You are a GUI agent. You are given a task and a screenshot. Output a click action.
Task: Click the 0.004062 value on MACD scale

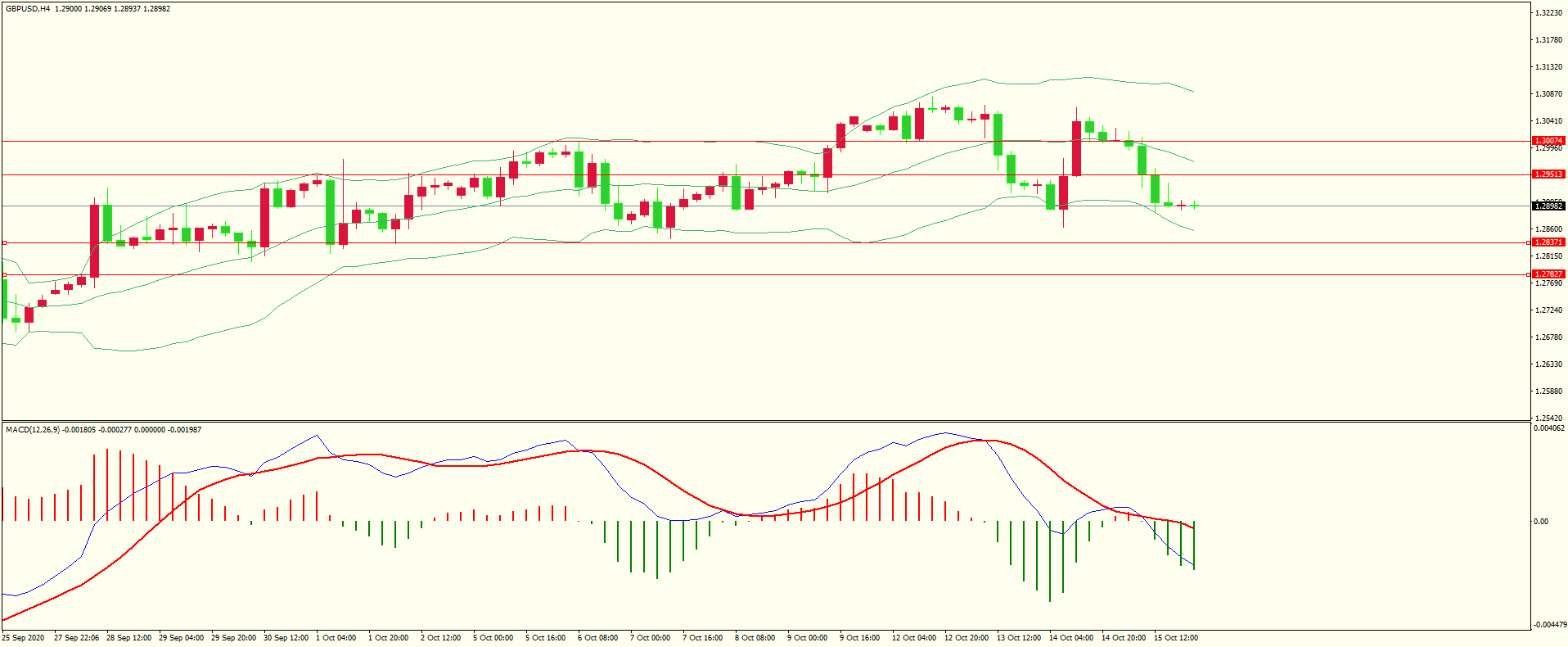click(x=1549, y=428)
